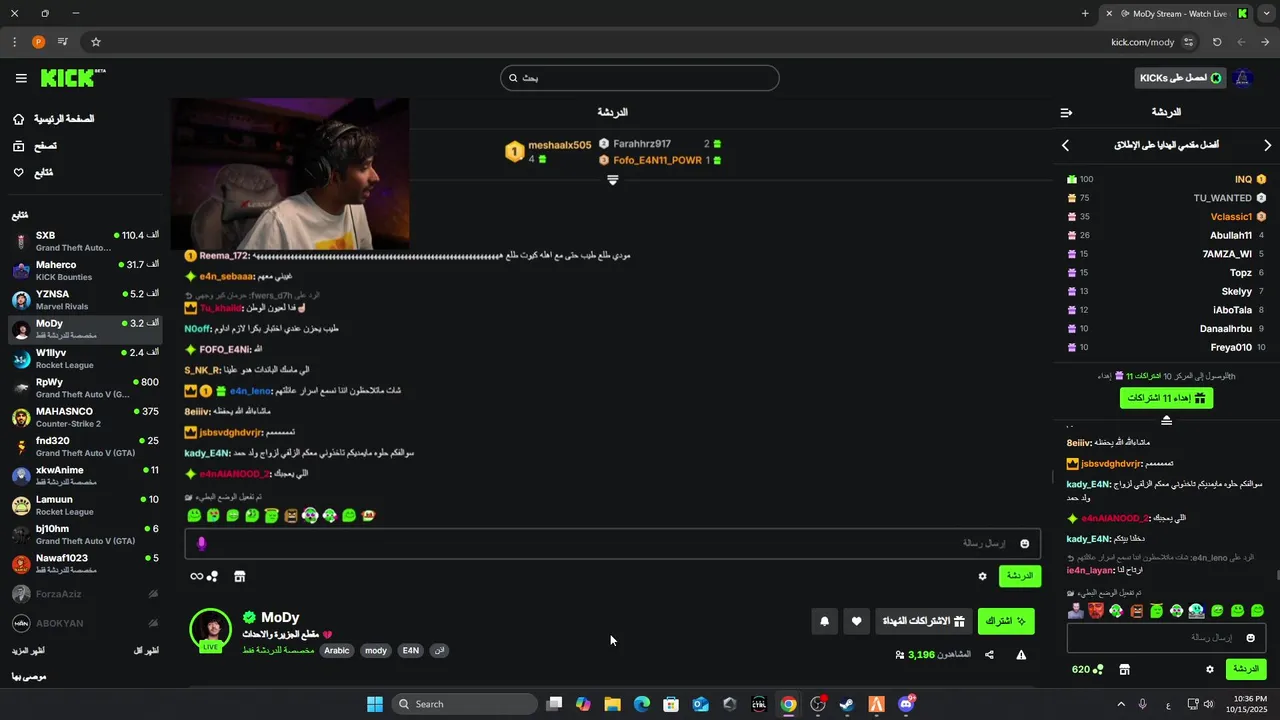Click the Subscribe (اشتراك) button
The image size is (1280, 720).
point(1005,621)
